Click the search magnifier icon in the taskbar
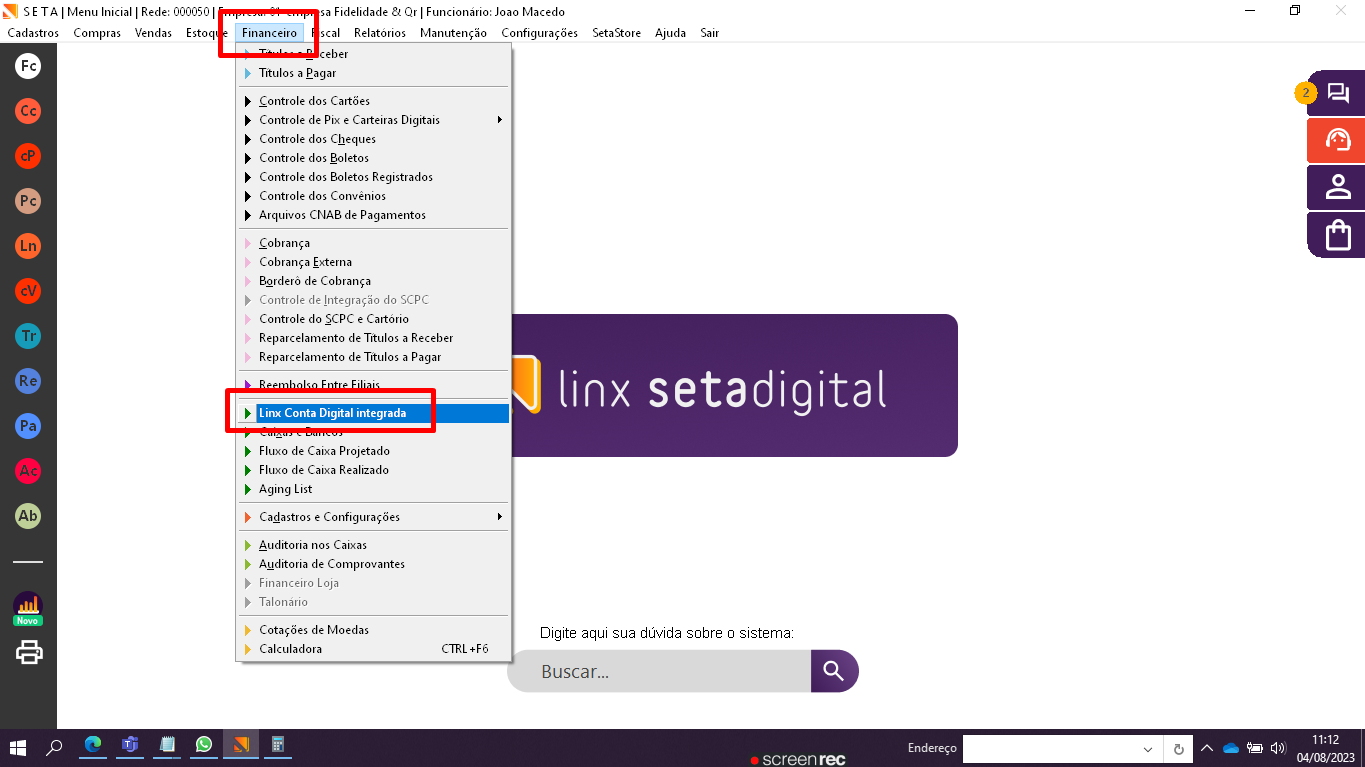The width and height of the screenshot is (1365, 767). [55, 747]
